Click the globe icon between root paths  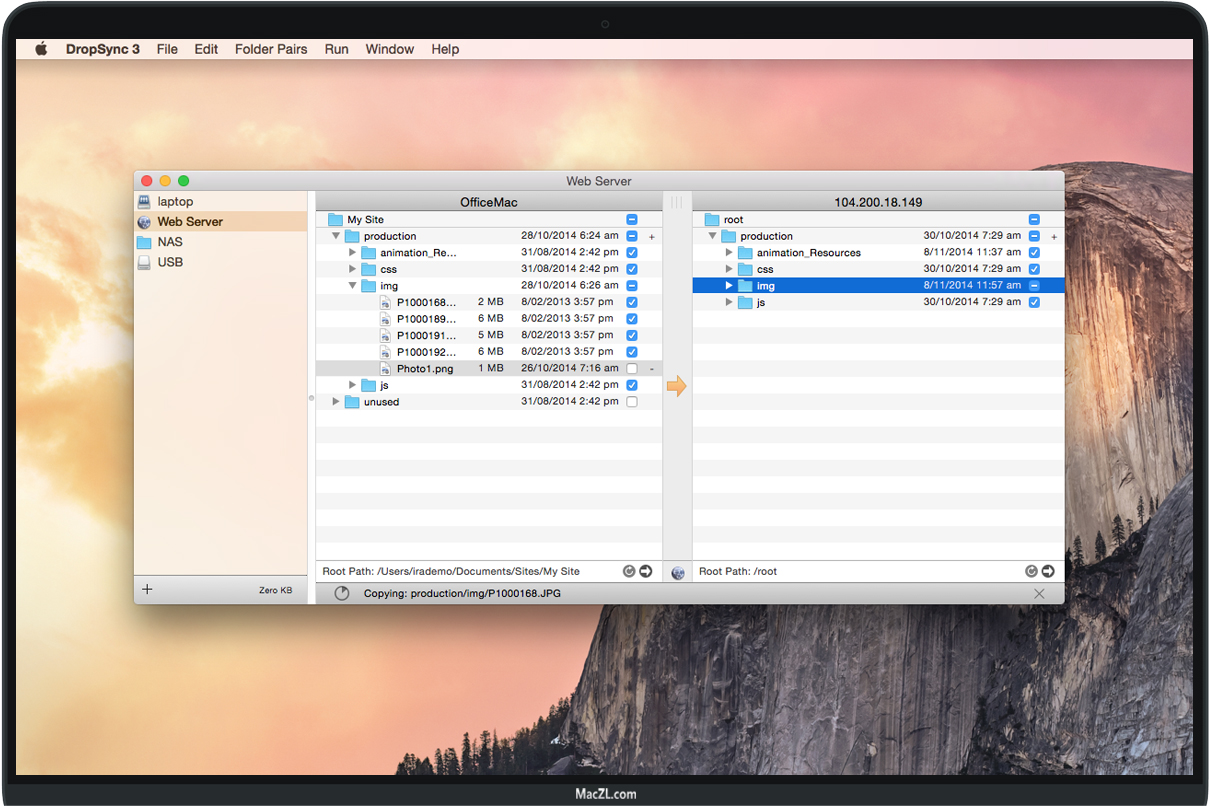678,572
